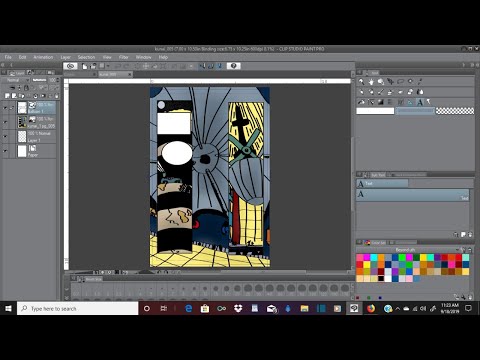Click the Save icon in command bar
Image resolution: width=480 pixels, height=360 pixels.
[102, 66]
